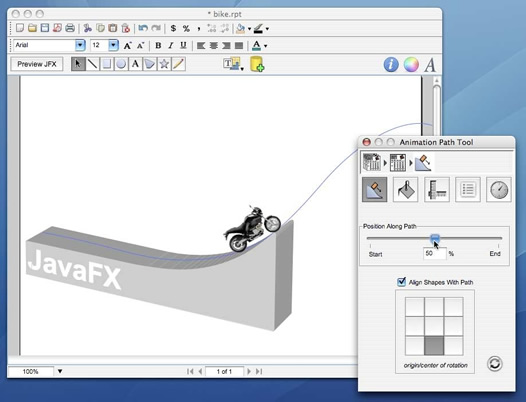Select the arrow selection tool

[78, 64]
